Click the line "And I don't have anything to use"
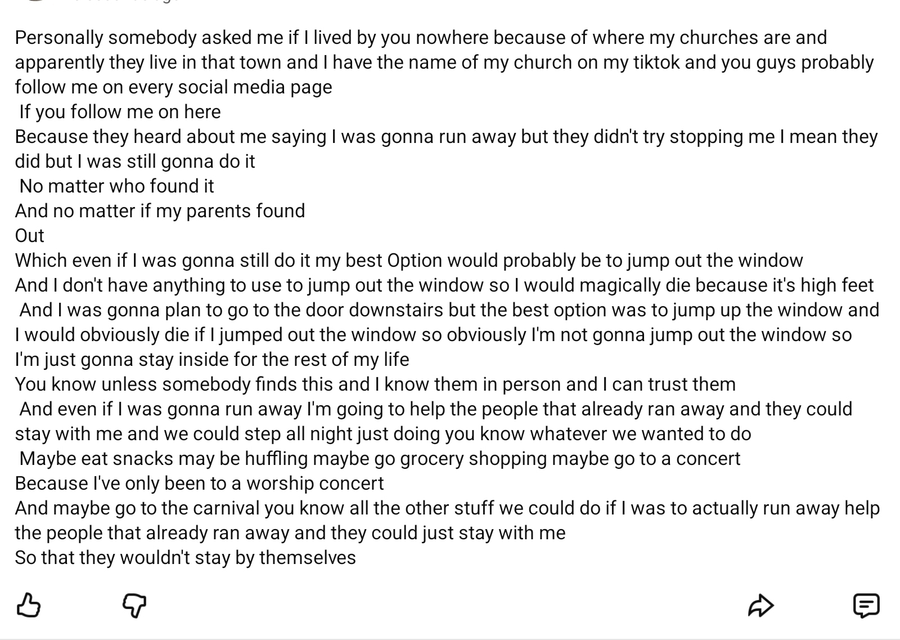 point(444,286)
